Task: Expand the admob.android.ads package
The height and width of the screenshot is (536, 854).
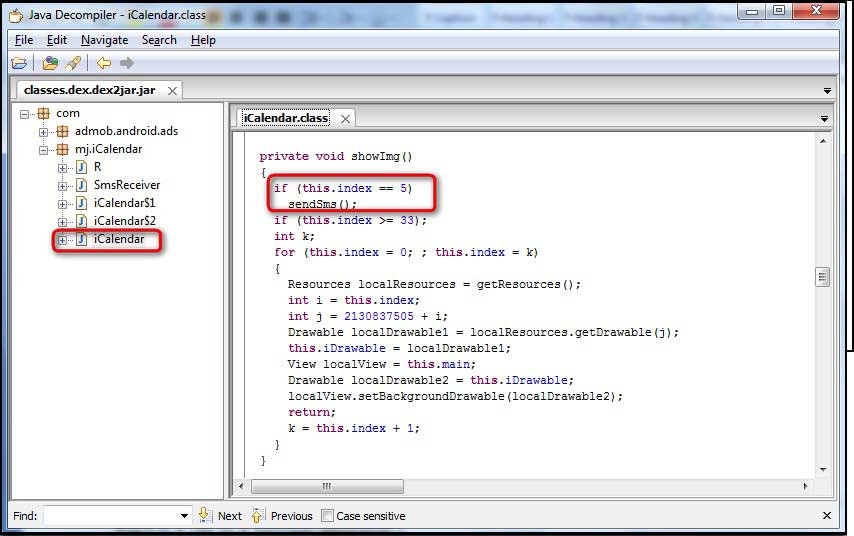Action: [x=44, y=131]
